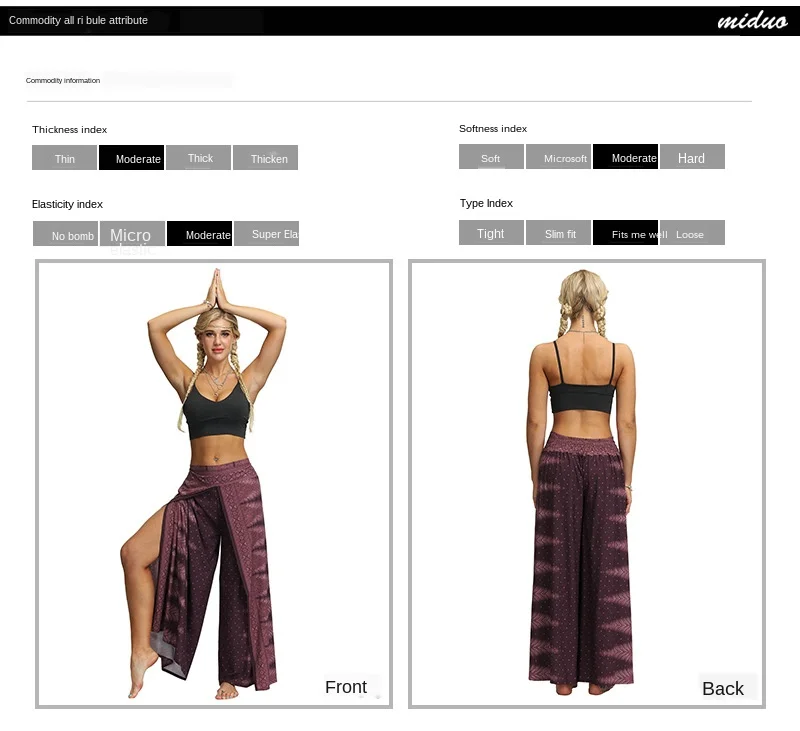Select Thin thickness option
The width and height of the screenshot is (800, 731).
(64, 158)
